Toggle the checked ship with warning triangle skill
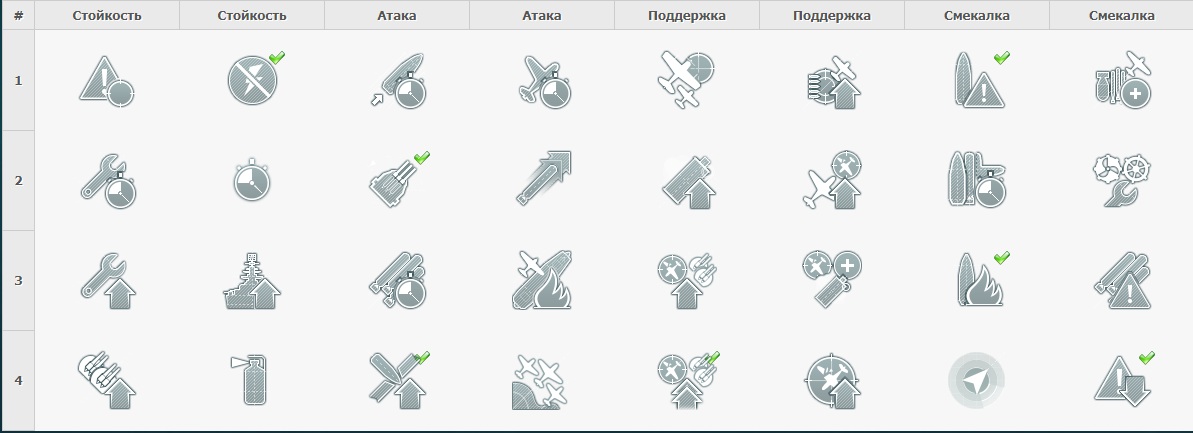Image resolution: width=1193 pixels, height=433 pixels. click(x=981, y=79)
